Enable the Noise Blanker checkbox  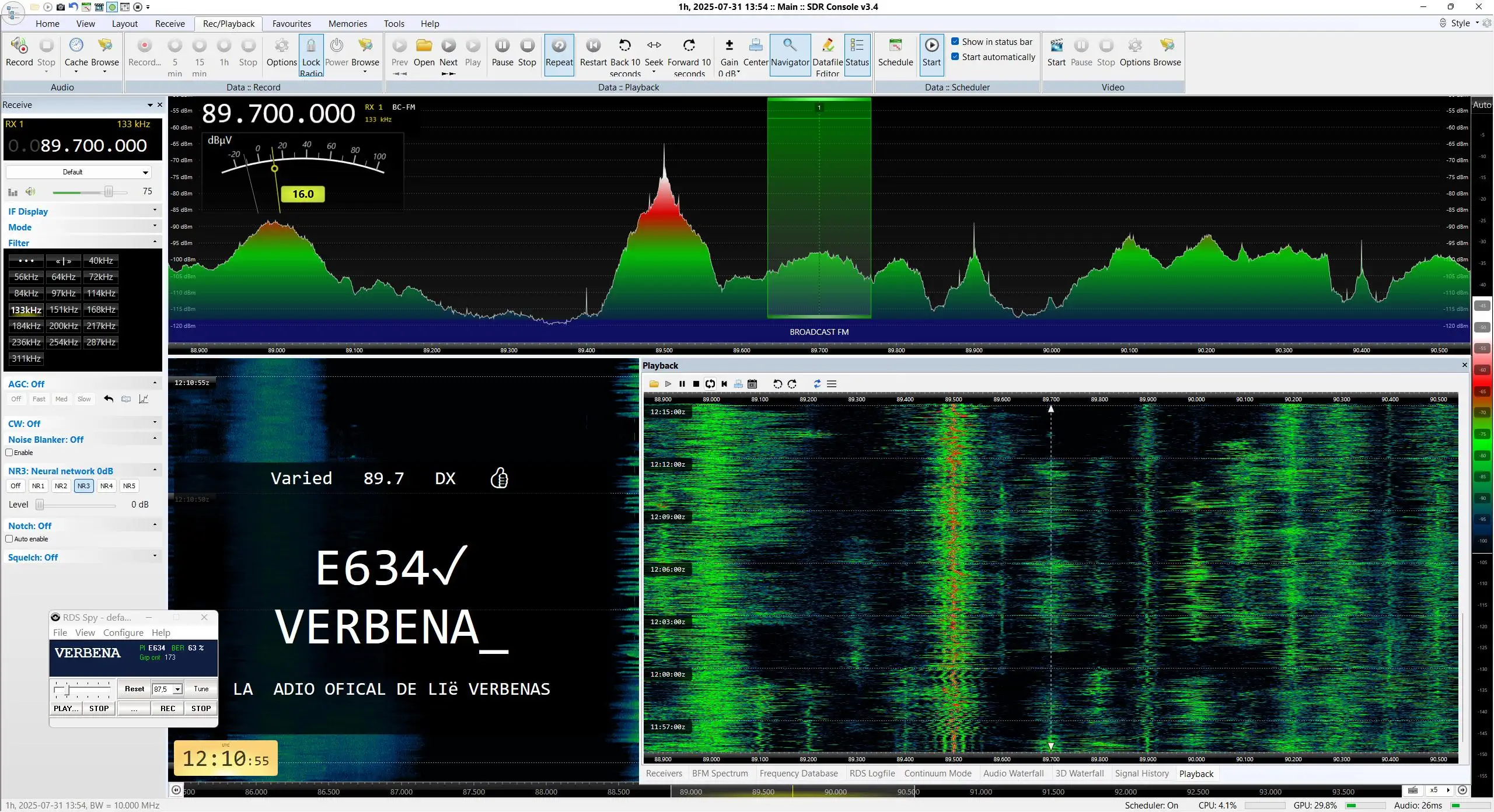(x=9, y=453)
